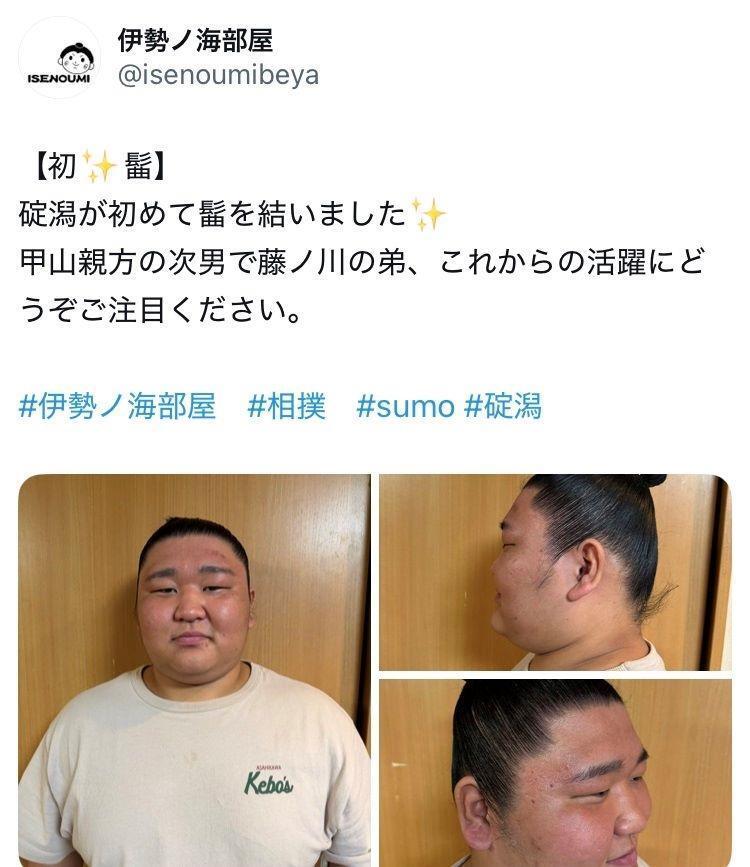
Task: Follow the #sumo hashtag
Action: pos(405,406)
